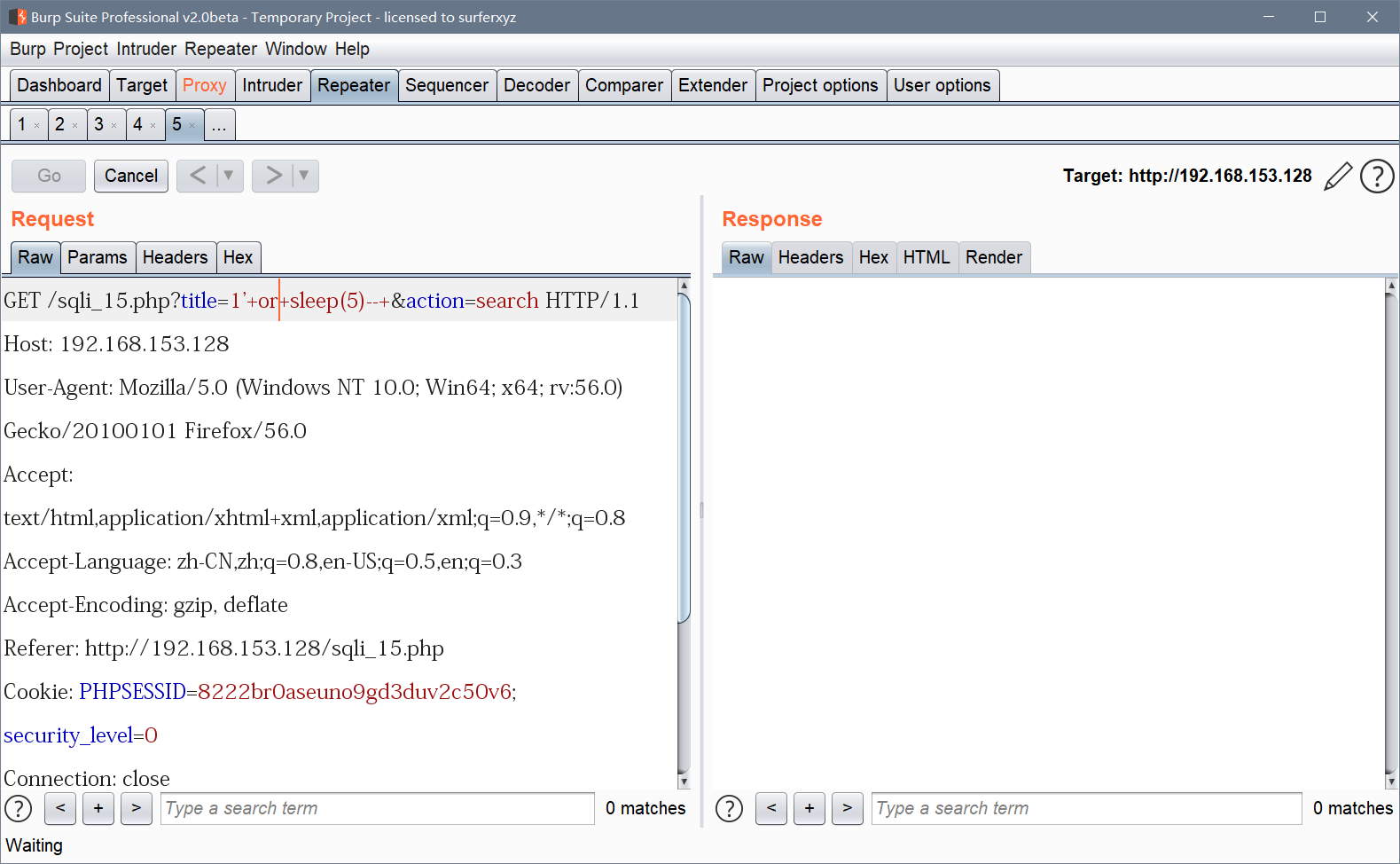
Task: Close Repeater tab 5
Action: [192, 126]
